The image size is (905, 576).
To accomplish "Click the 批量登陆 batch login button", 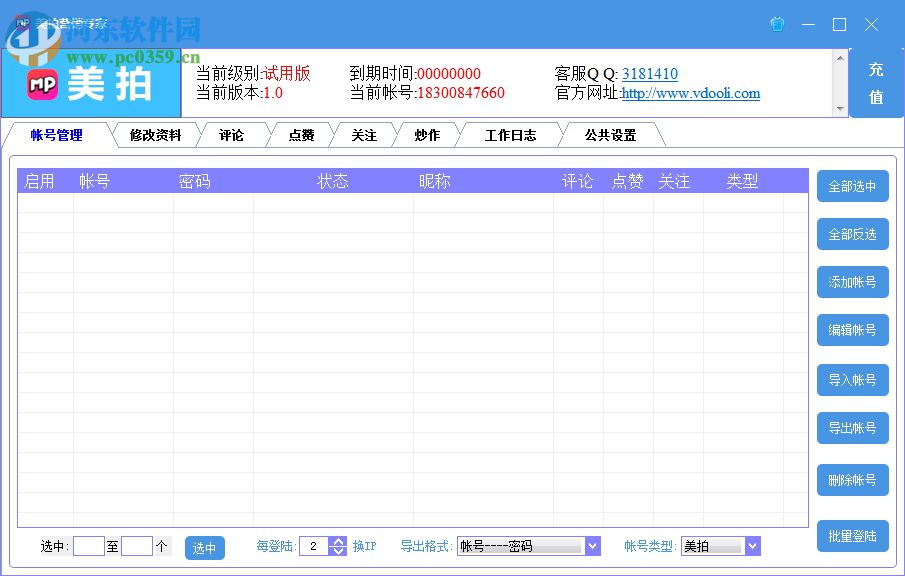I will tap(852, 536).
